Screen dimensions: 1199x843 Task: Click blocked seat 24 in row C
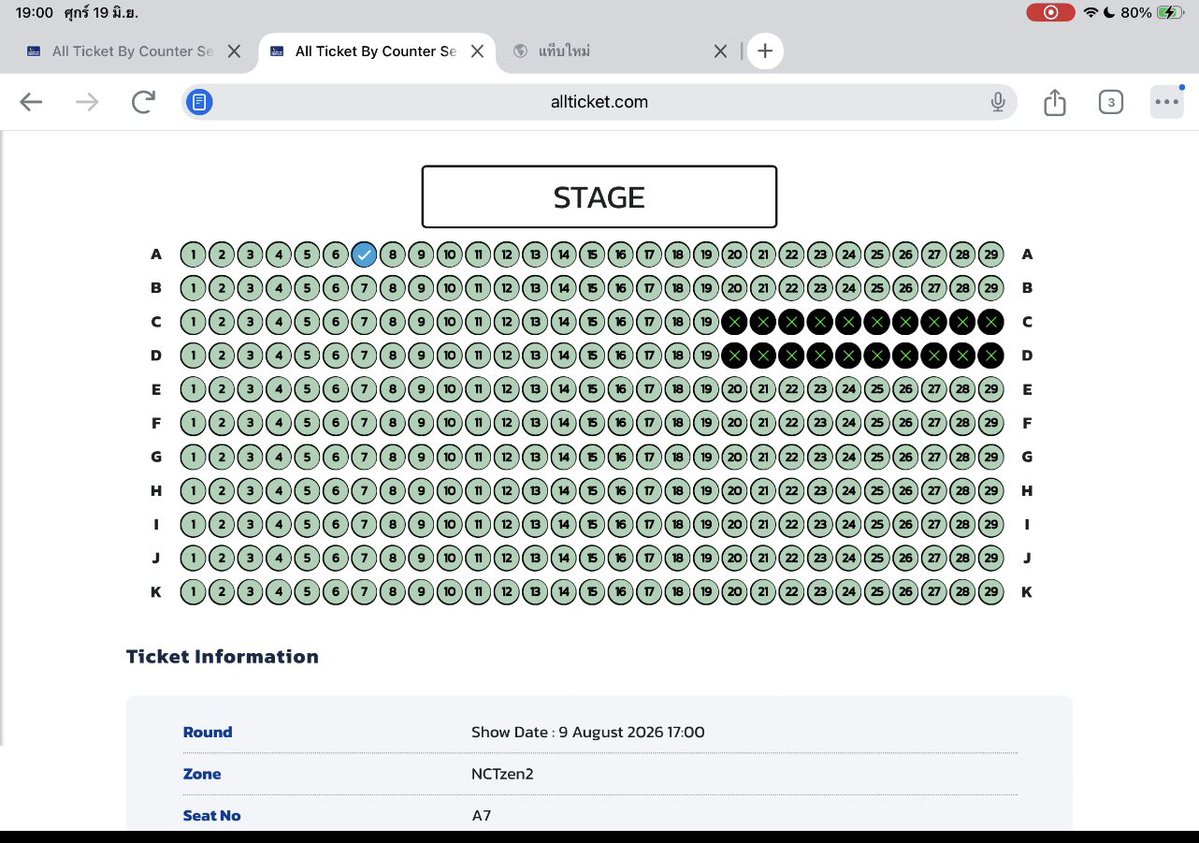click(848, 321)
